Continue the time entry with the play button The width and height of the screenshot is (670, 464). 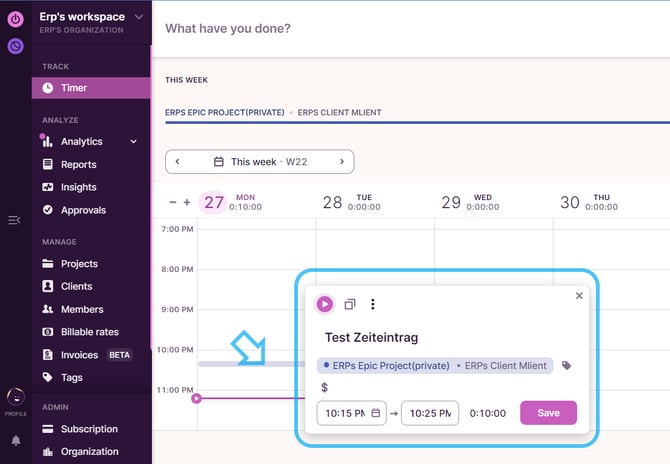(325, 304)
